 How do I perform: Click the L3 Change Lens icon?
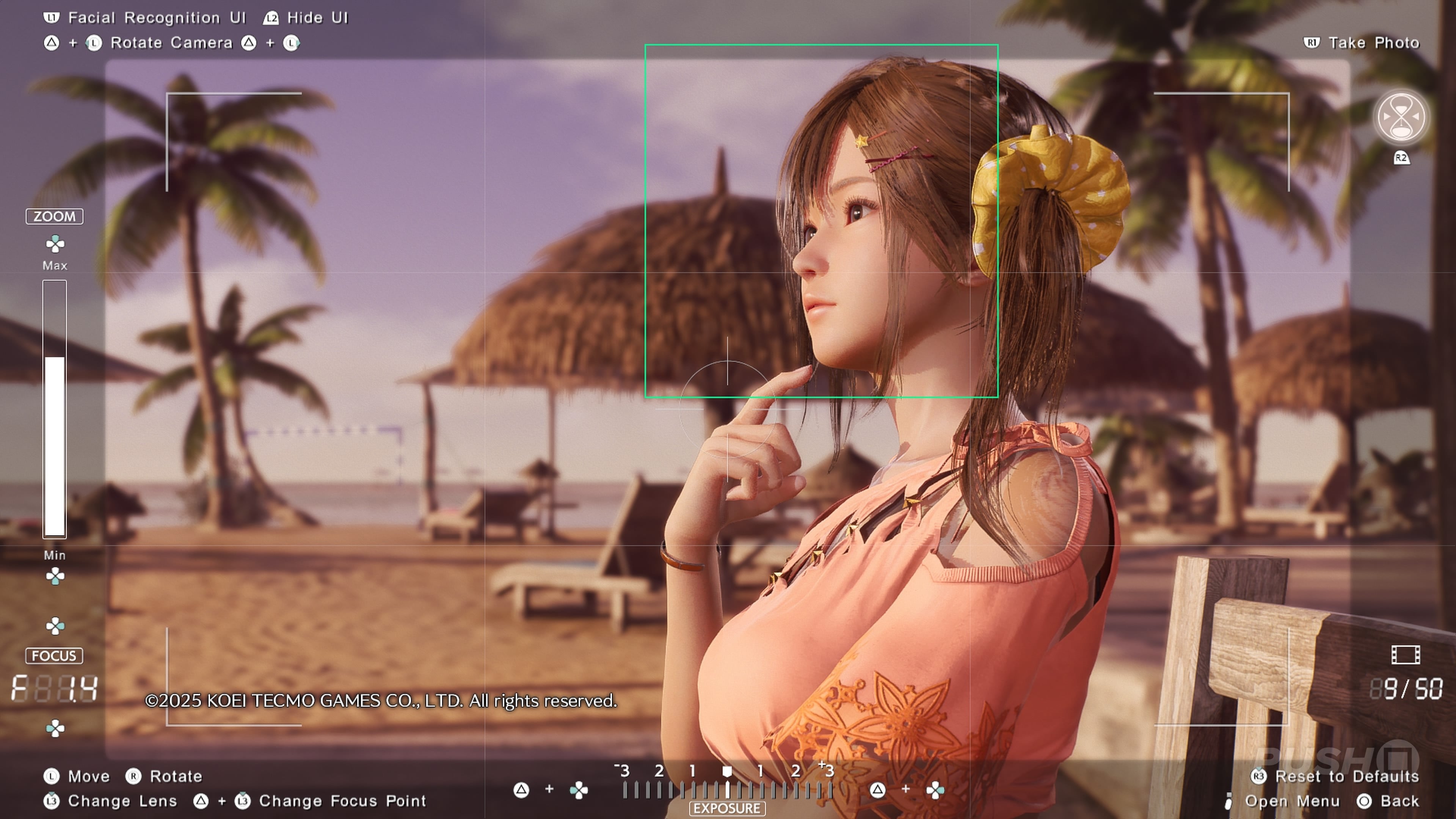(52, 801)
